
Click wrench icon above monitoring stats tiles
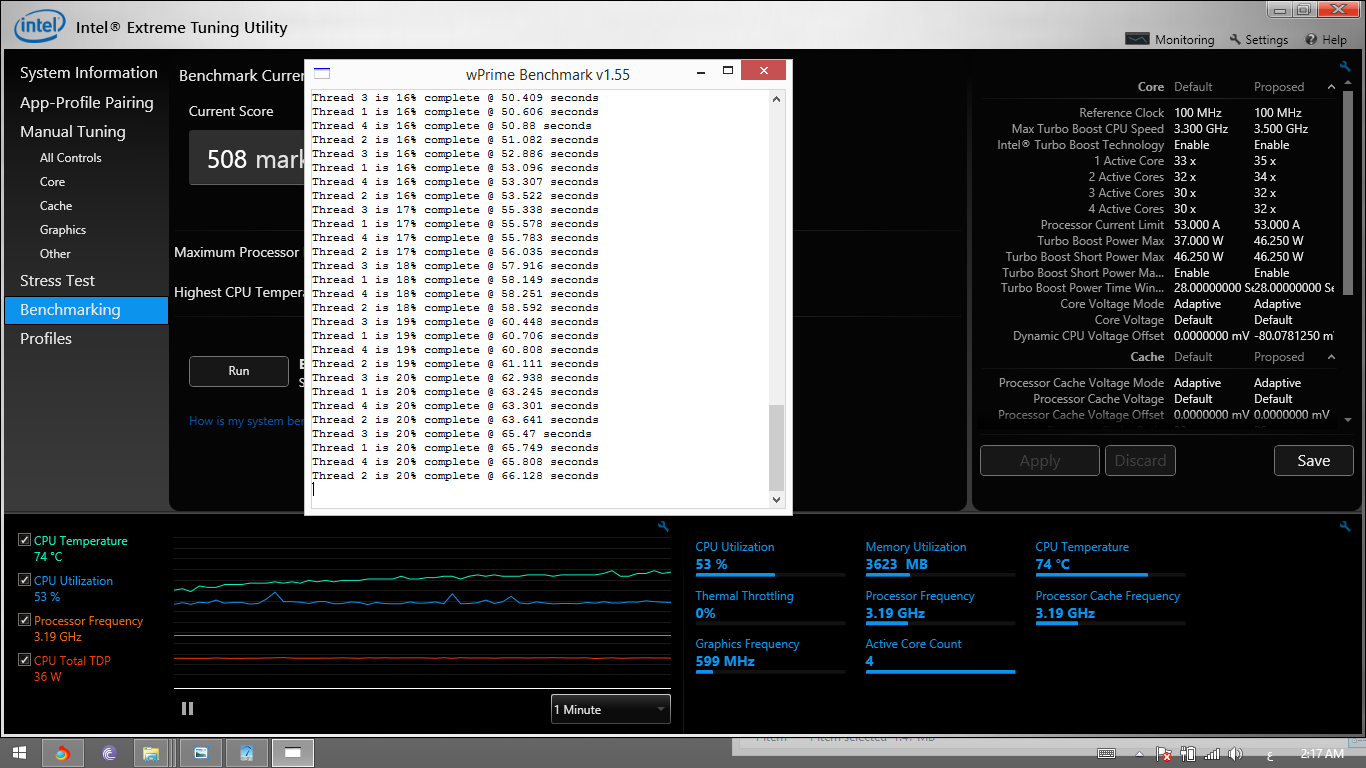click(1345, 526)
